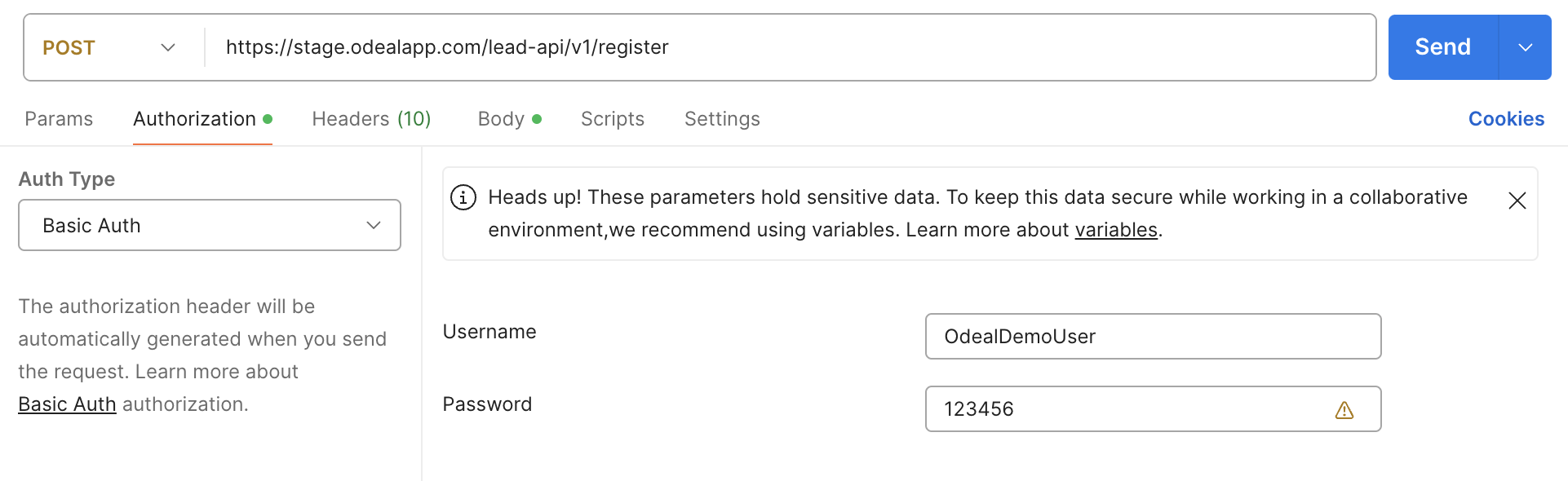Click the green dot next to Authorization

click(268, 119)
